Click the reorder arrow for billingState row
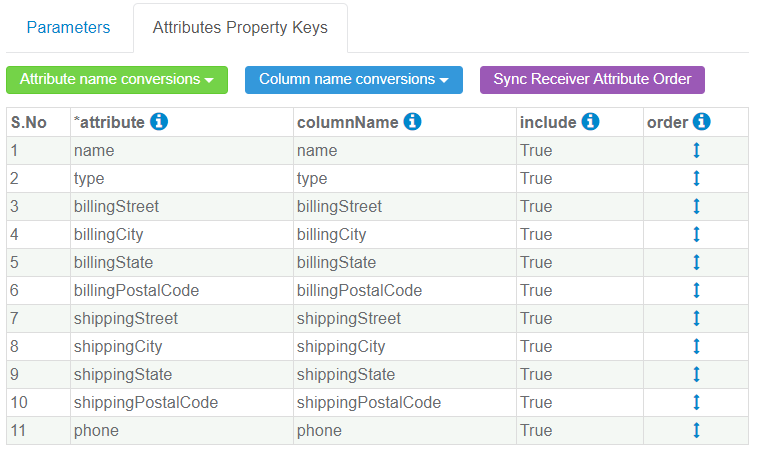Image resolution: width=769 pixels, height=461 pixels. [x=696, y=262]
